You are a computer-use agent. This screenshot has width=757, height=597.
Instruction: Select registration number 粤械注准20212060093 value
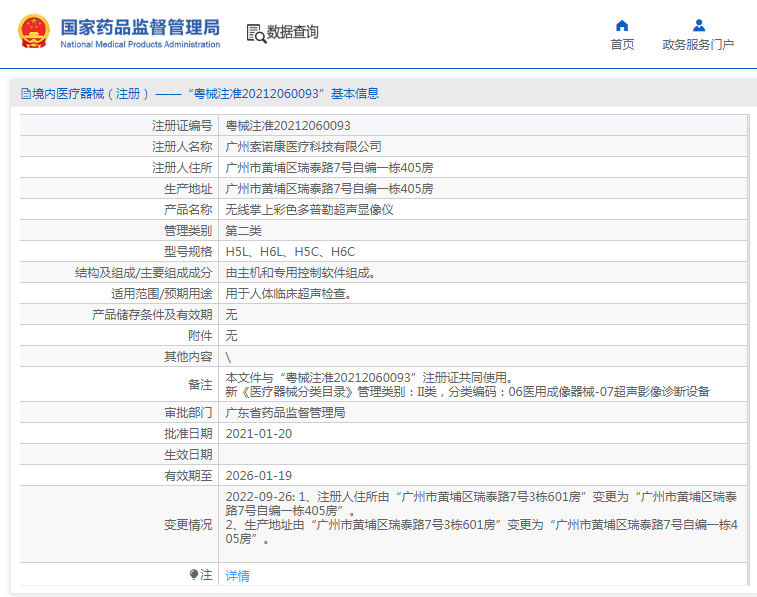[x=288, y=125]
